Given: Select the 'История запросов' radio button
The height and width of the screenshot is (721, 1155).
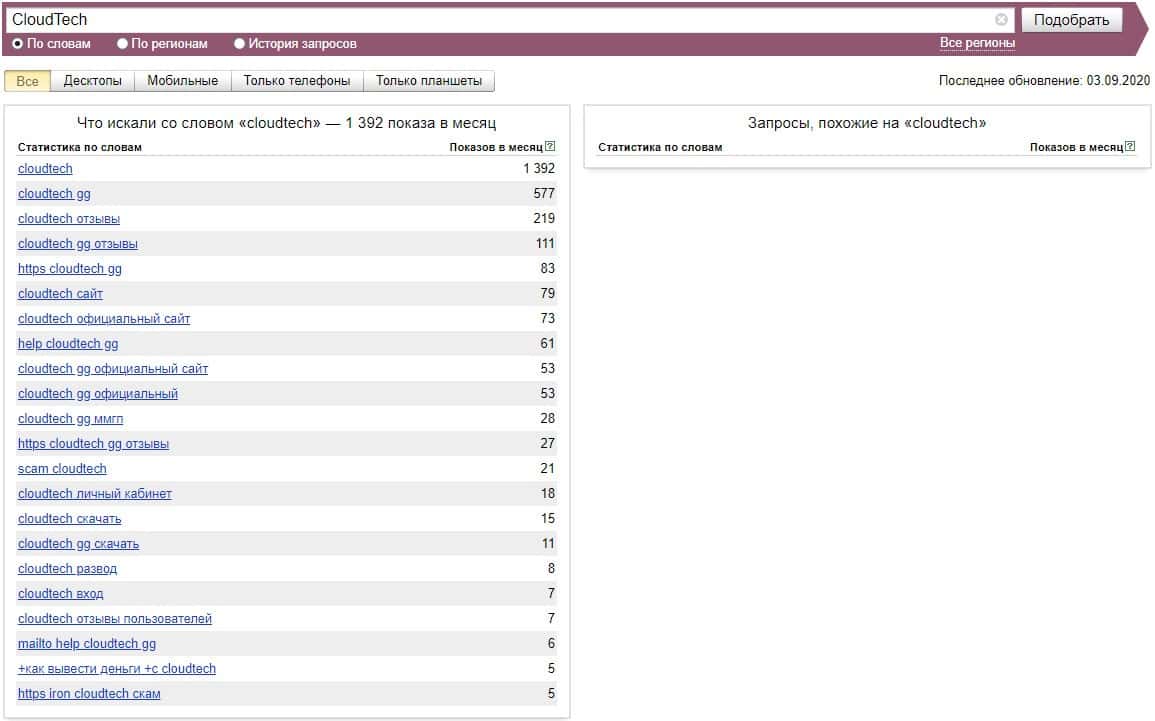Looking at the screenshot, I should (240, 44).
